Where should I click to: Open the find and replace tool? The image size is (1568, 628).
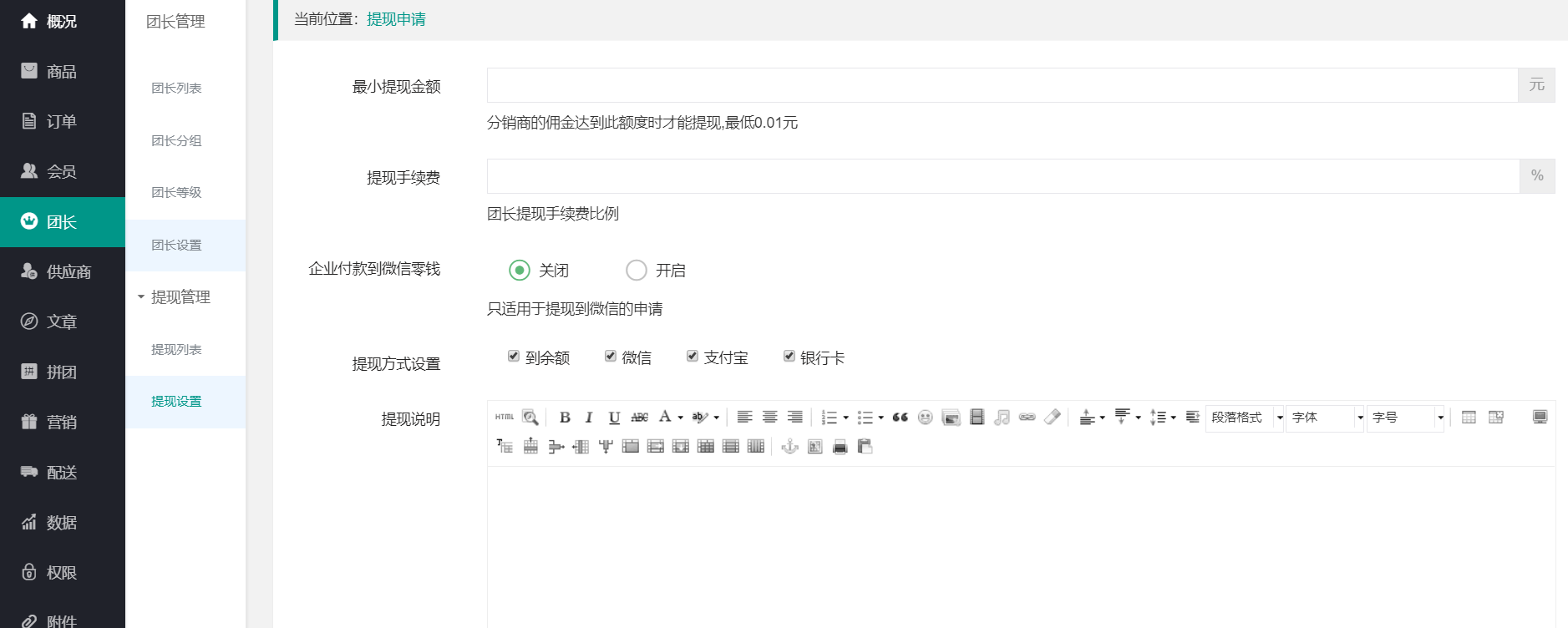(530, 417)
